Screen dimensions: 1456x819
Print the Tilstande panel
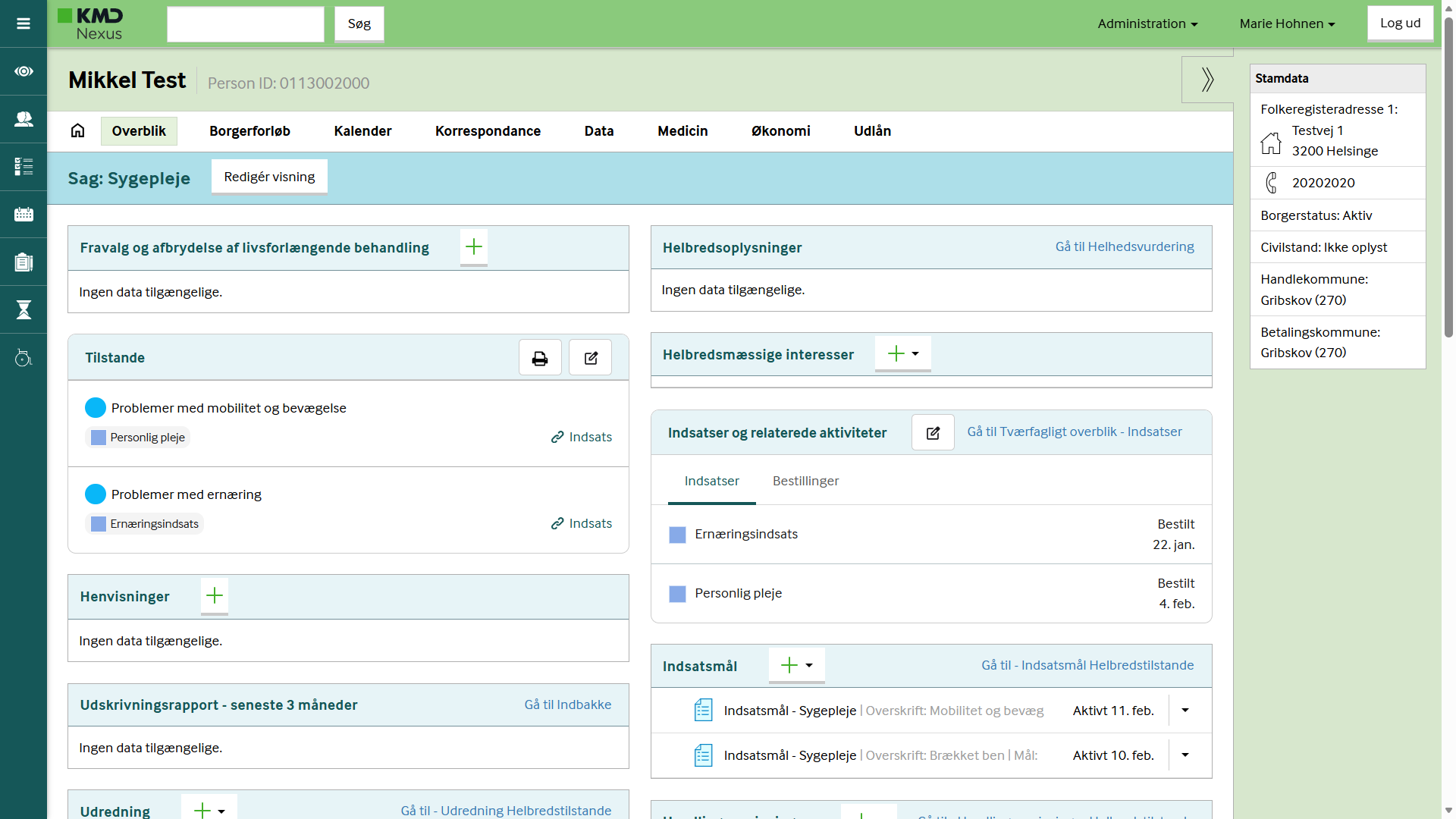coord(540,358)
